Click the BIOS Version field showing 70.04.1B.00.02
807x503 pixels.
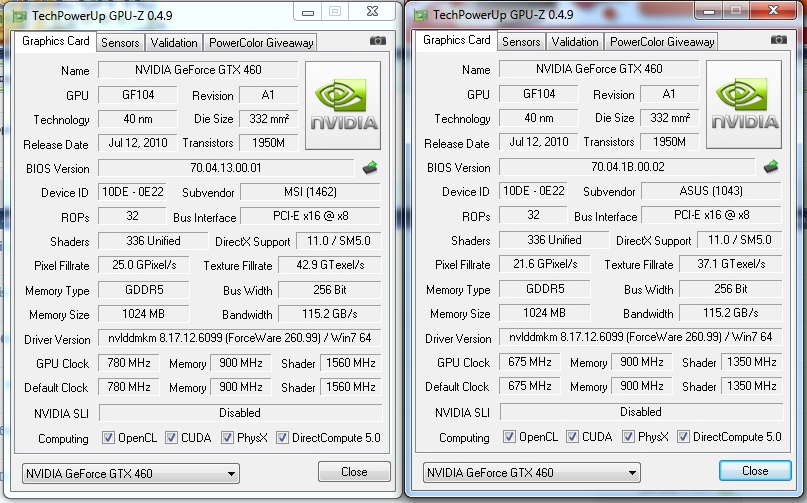point(627,167)
